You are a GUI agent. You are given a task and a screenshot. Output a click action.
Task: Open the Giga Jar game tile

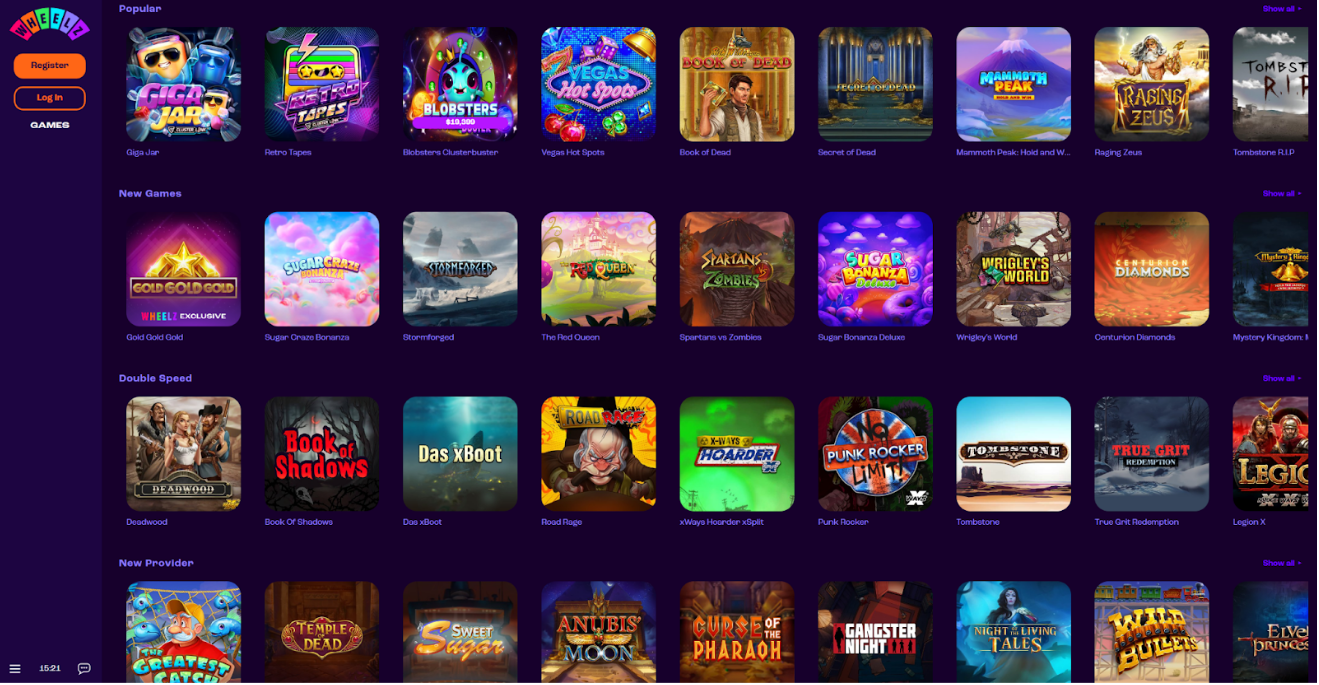(183, 84)
